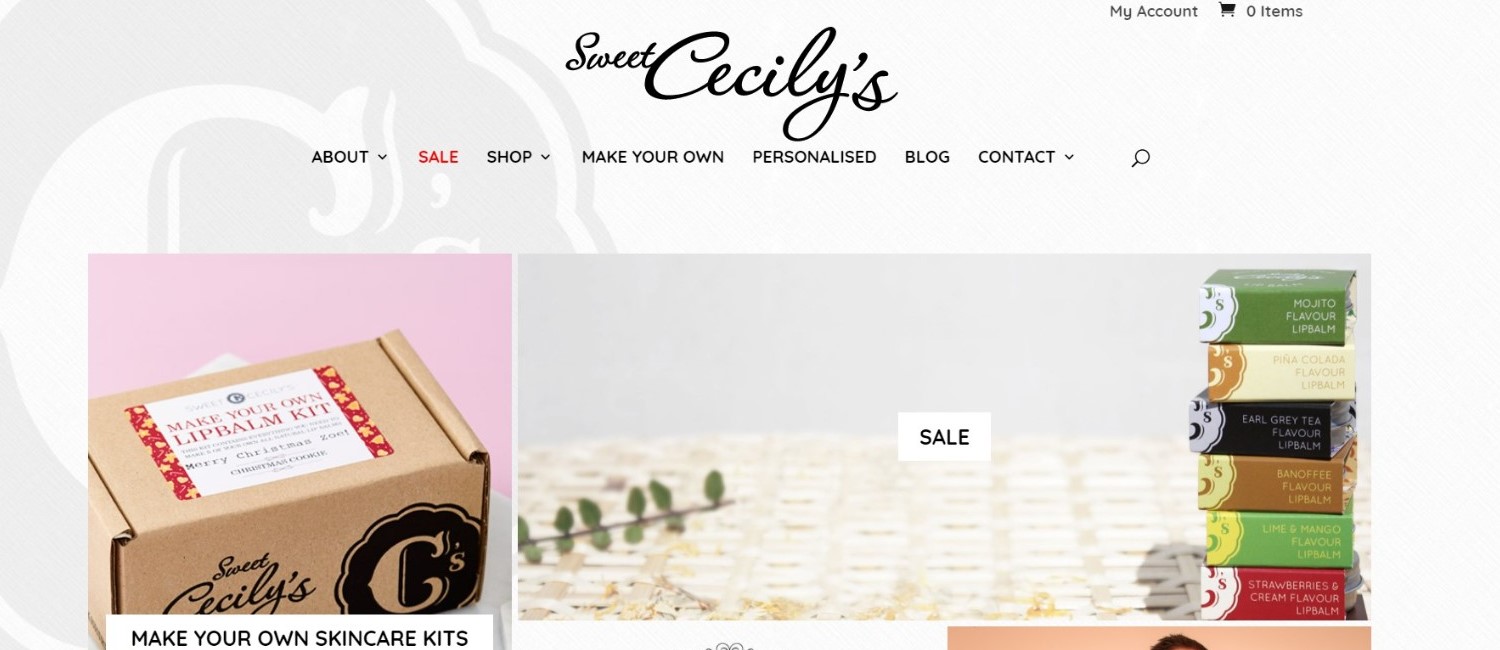Click the Sweet Cecily's logo
The image size is (1500, 650).
731,84
